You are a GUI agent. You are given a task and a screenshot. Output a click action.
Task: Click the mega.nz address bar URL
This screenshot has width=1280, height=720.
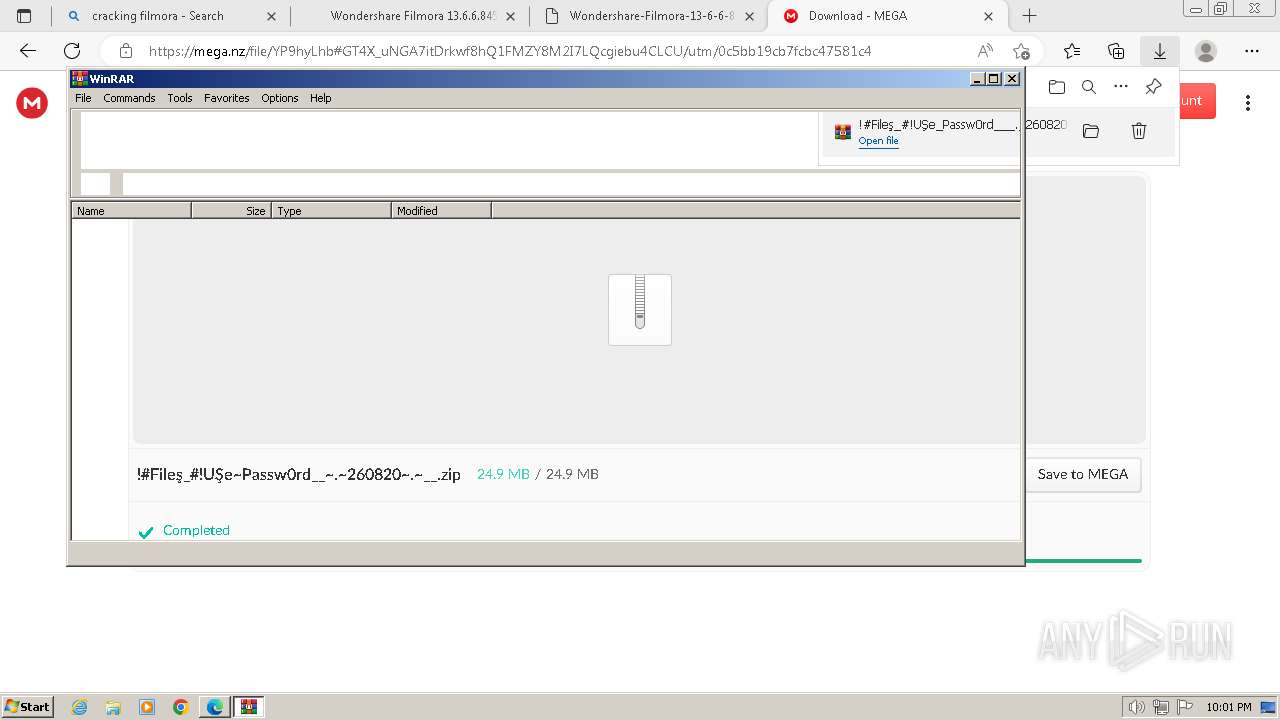(x=510, y=51)
